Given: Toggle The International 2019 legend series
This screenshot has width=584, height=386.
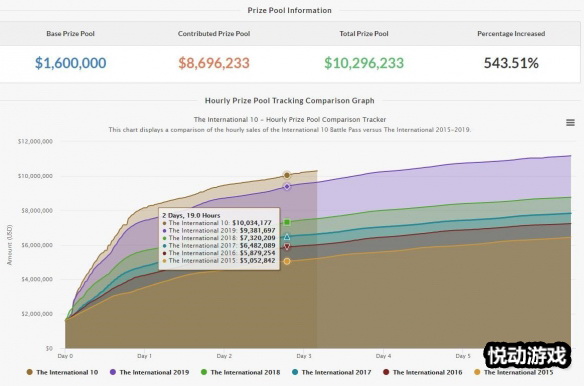Looking at the screenshot, I should 149,372.
